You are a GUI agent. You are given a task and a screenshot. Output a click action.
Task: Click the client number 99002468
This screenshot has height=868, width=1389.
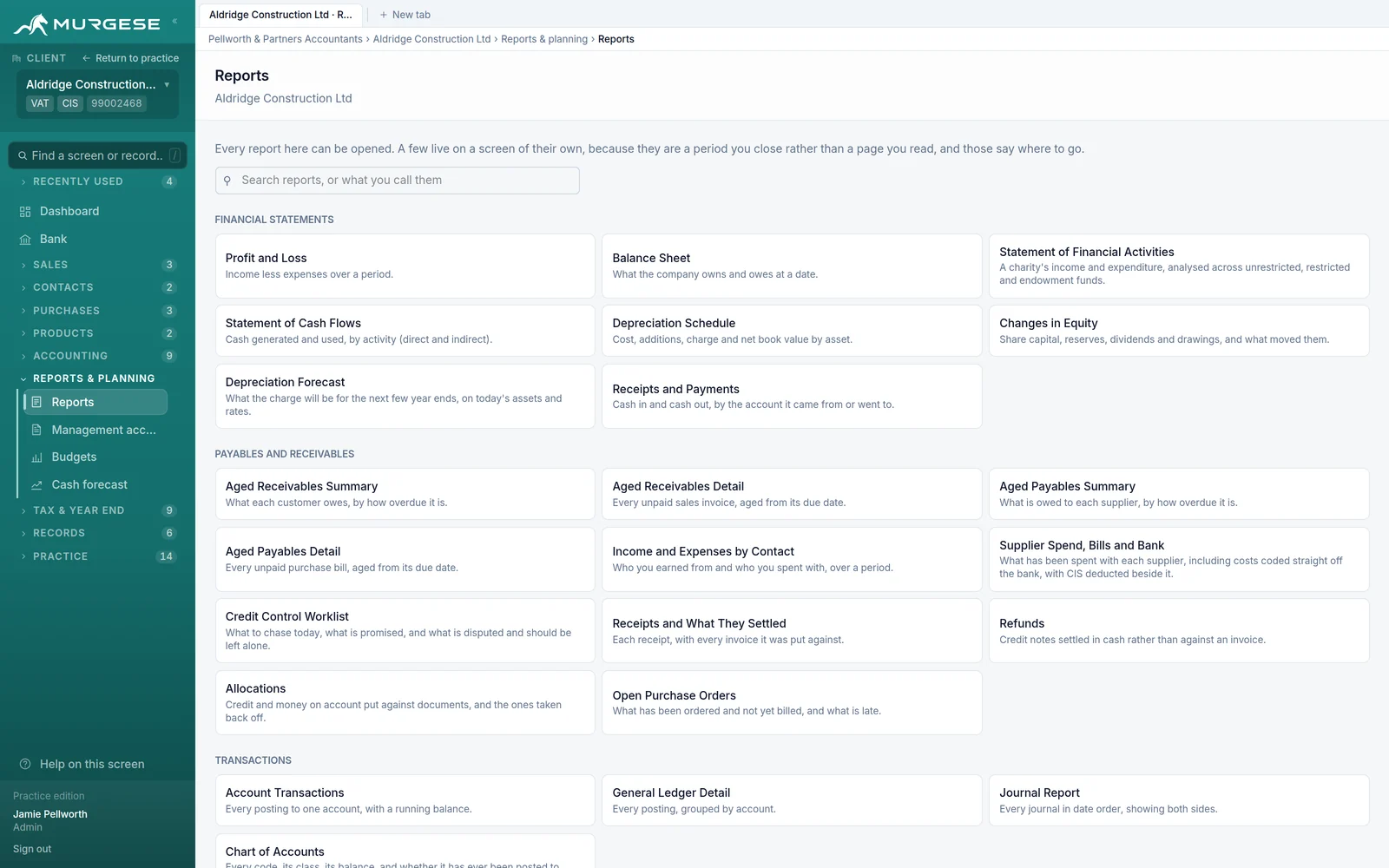click(x=116, y=103)
